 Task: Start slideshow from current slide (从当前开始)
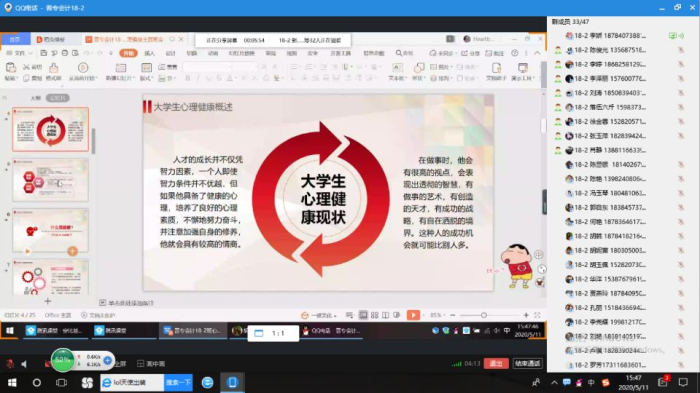tap(83, 67)
